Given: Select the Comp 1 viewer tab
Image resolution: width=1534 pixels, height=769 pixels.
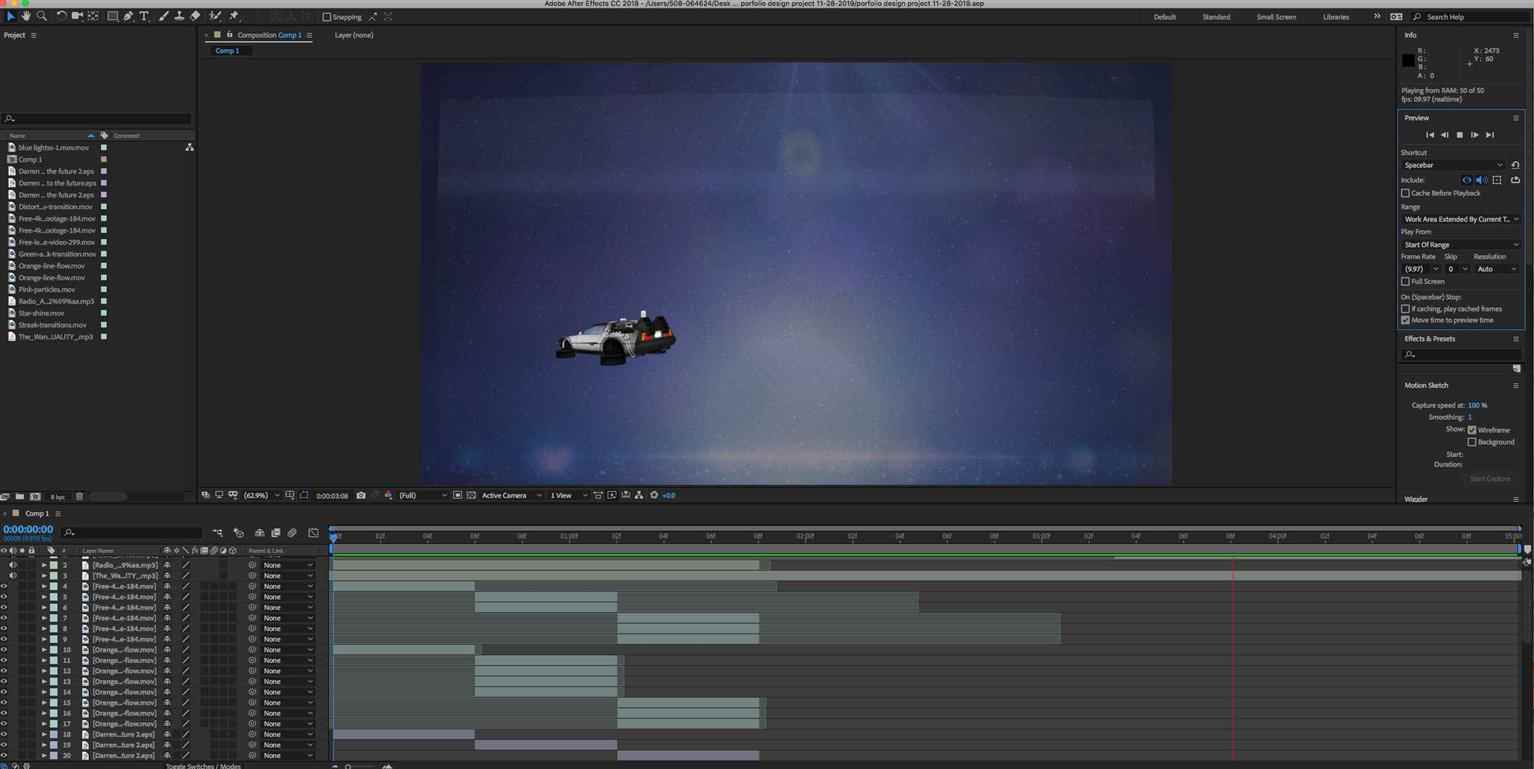Looking at the screenshot, I should [x=227, y=51].
